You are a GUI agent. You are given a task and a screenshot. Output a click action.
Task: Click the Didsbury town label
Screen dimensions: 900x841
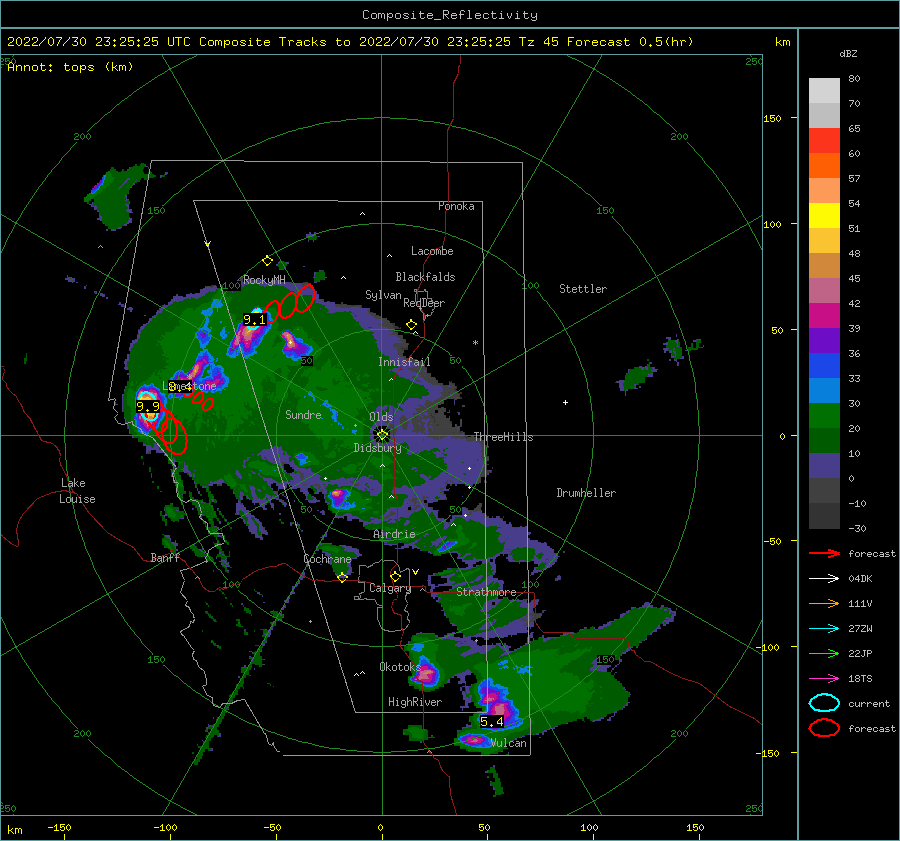pos(378,448)
